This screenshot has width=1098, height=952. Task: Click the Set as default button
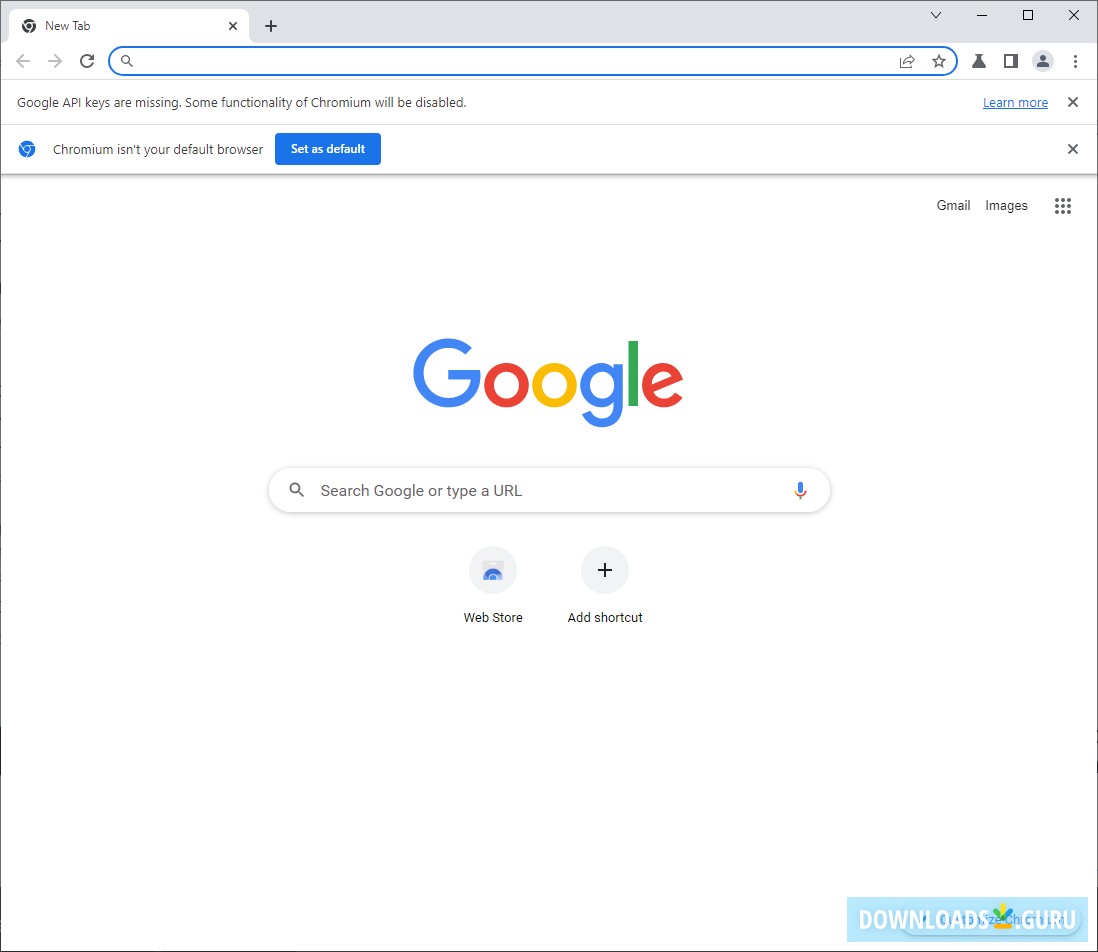click(328, 149)
